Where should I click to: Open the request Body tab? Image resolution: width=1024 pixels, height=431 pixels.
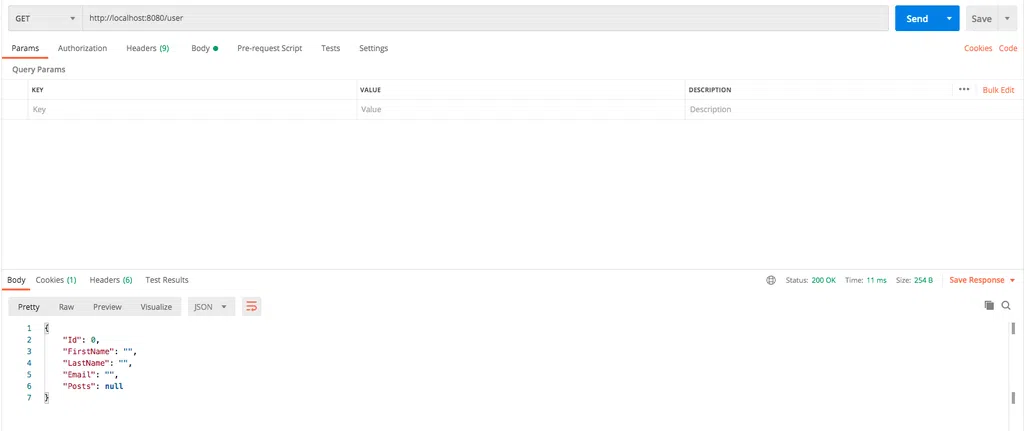point(204,48)
